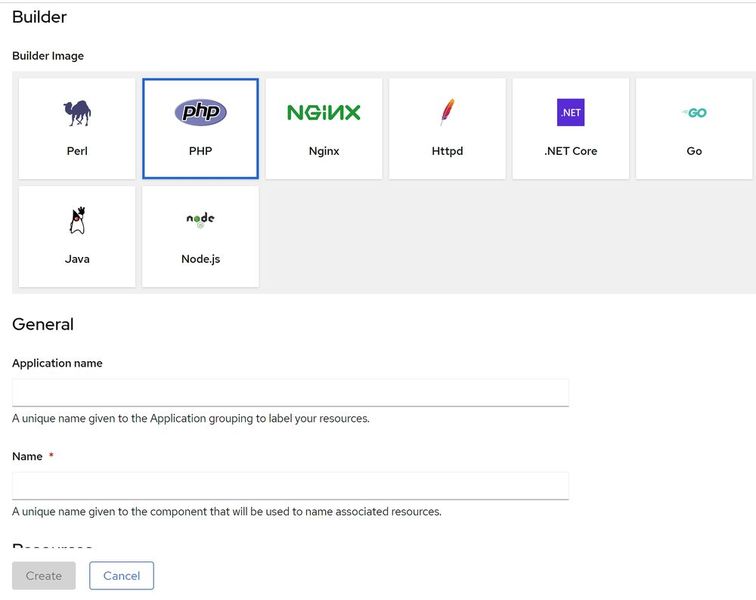Viewport: 756px width, 600px height.
Task: Click the "Go" builder image label
Action: point(694,151)
